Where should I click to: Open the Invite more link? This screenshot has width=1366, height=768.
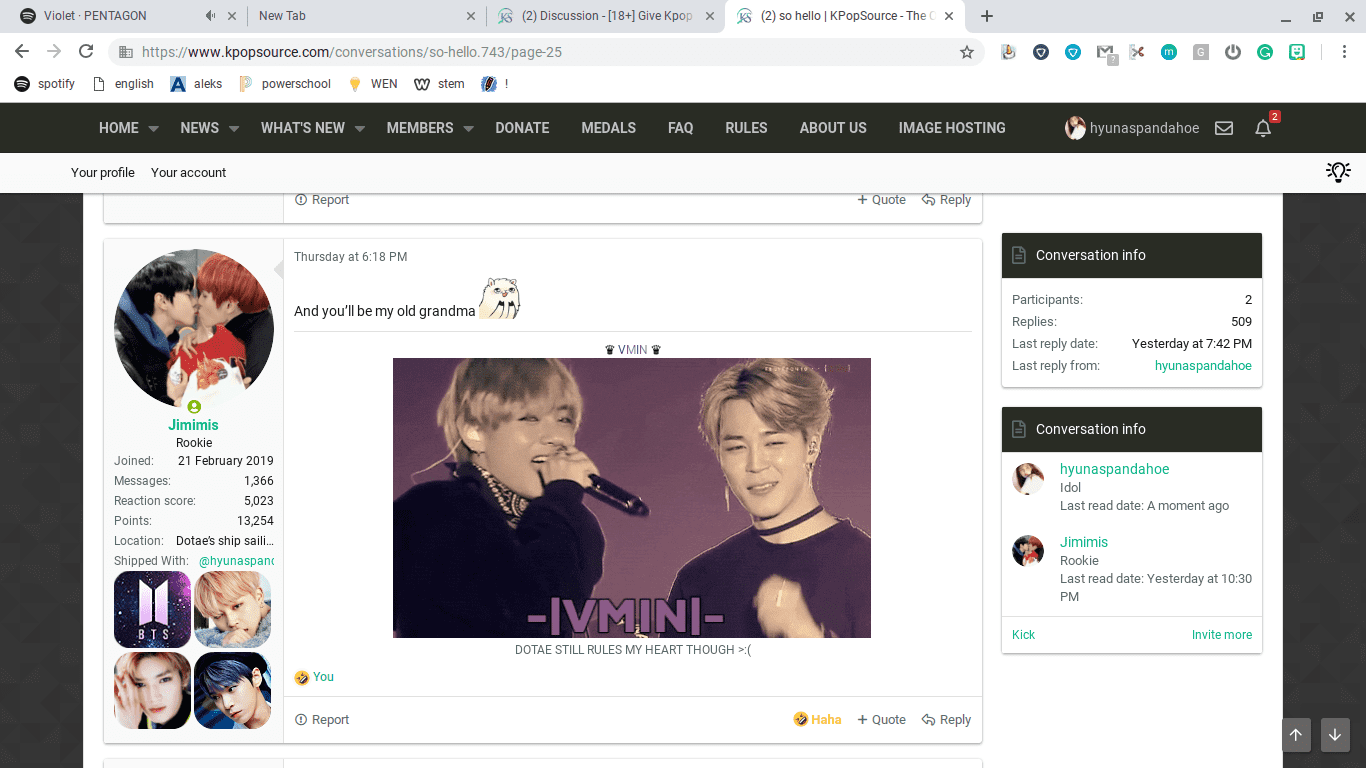coord(1221,635)
